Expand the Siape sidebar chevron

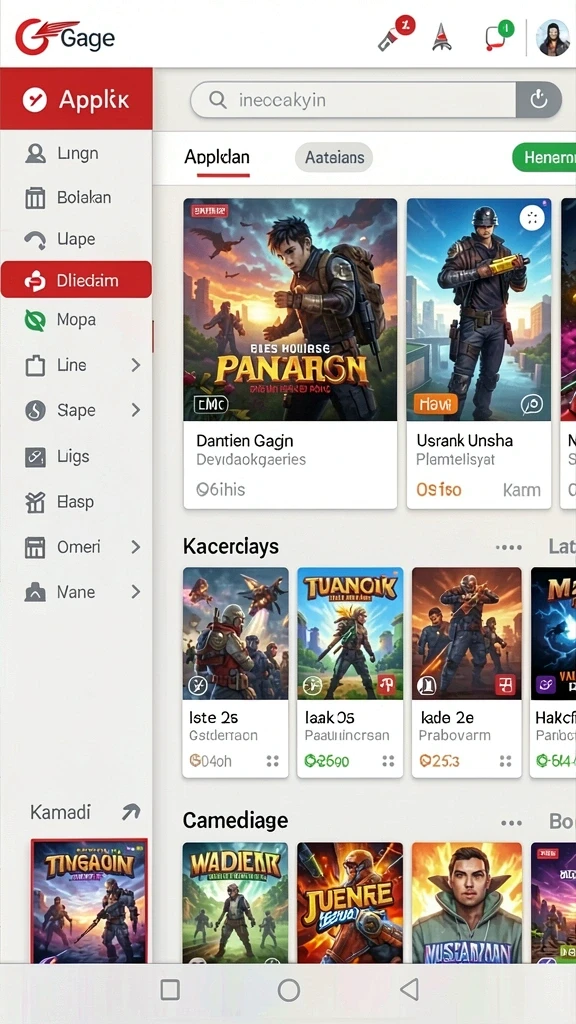point(136,410)
